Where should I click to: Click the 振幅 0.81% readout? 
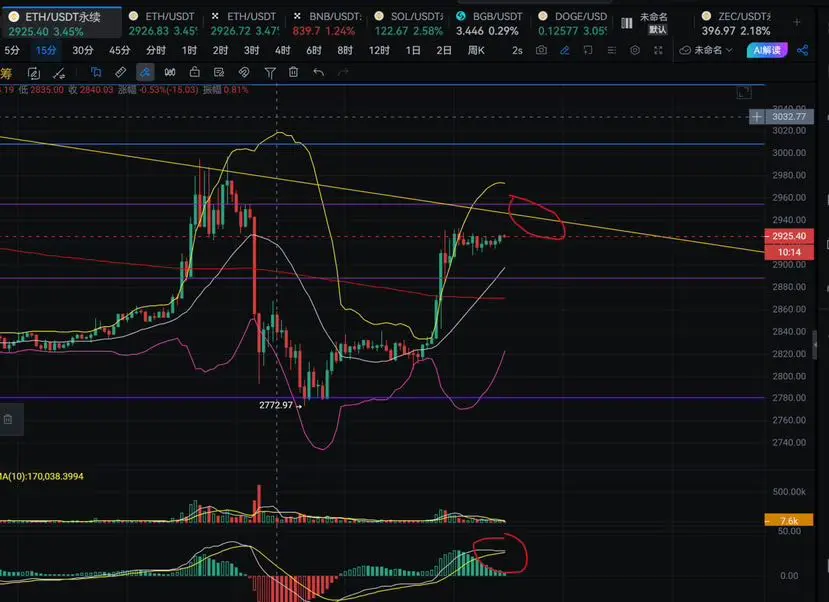(226, 90)
